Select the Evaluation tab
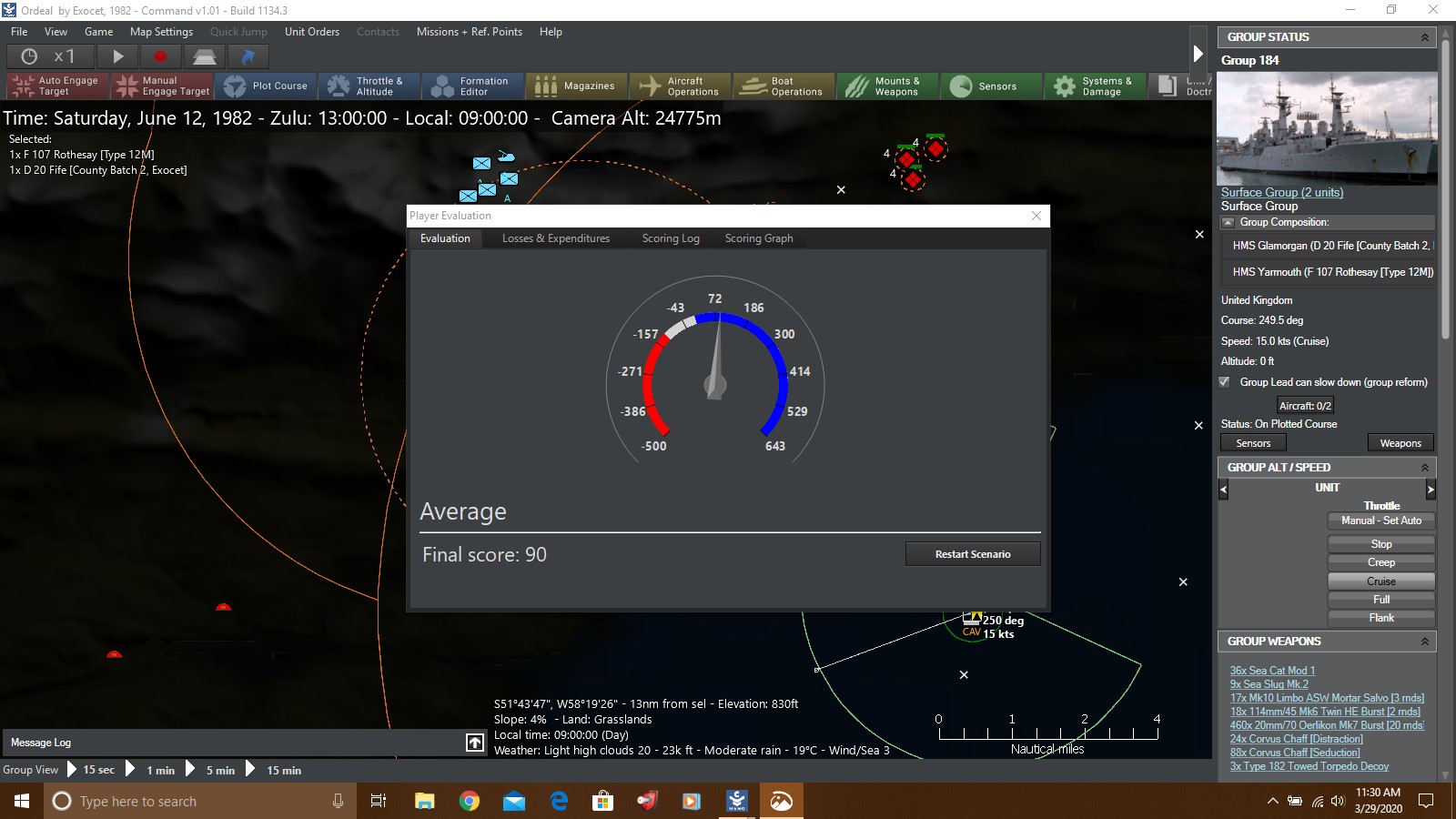Viewport: 1456px width, 819px height. pos(445,238)
